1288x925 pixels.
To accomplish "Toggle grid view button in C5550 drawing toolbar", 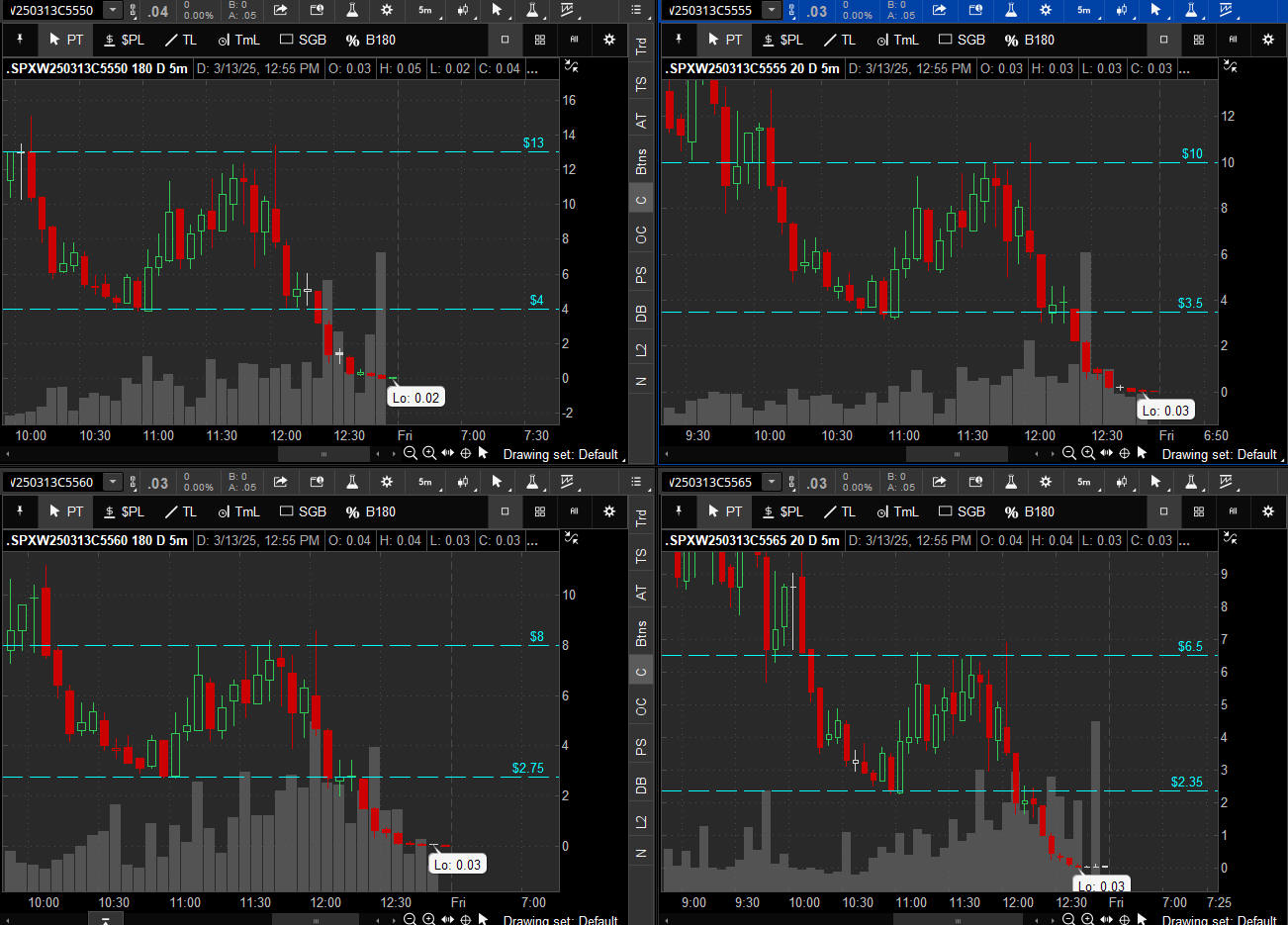I will tap(539, 40).
